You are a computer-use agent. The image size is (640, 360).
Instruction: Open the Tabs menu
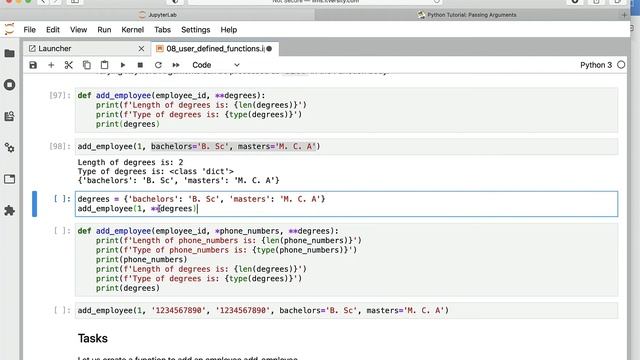point(162,30)
